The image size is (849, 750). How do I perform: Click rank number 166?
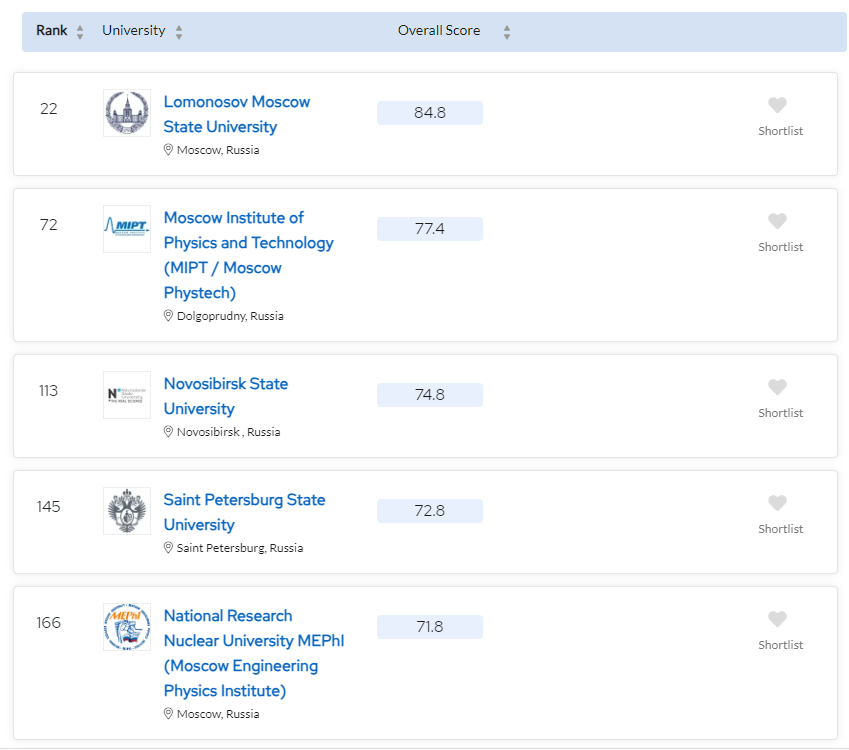(49, 623)
